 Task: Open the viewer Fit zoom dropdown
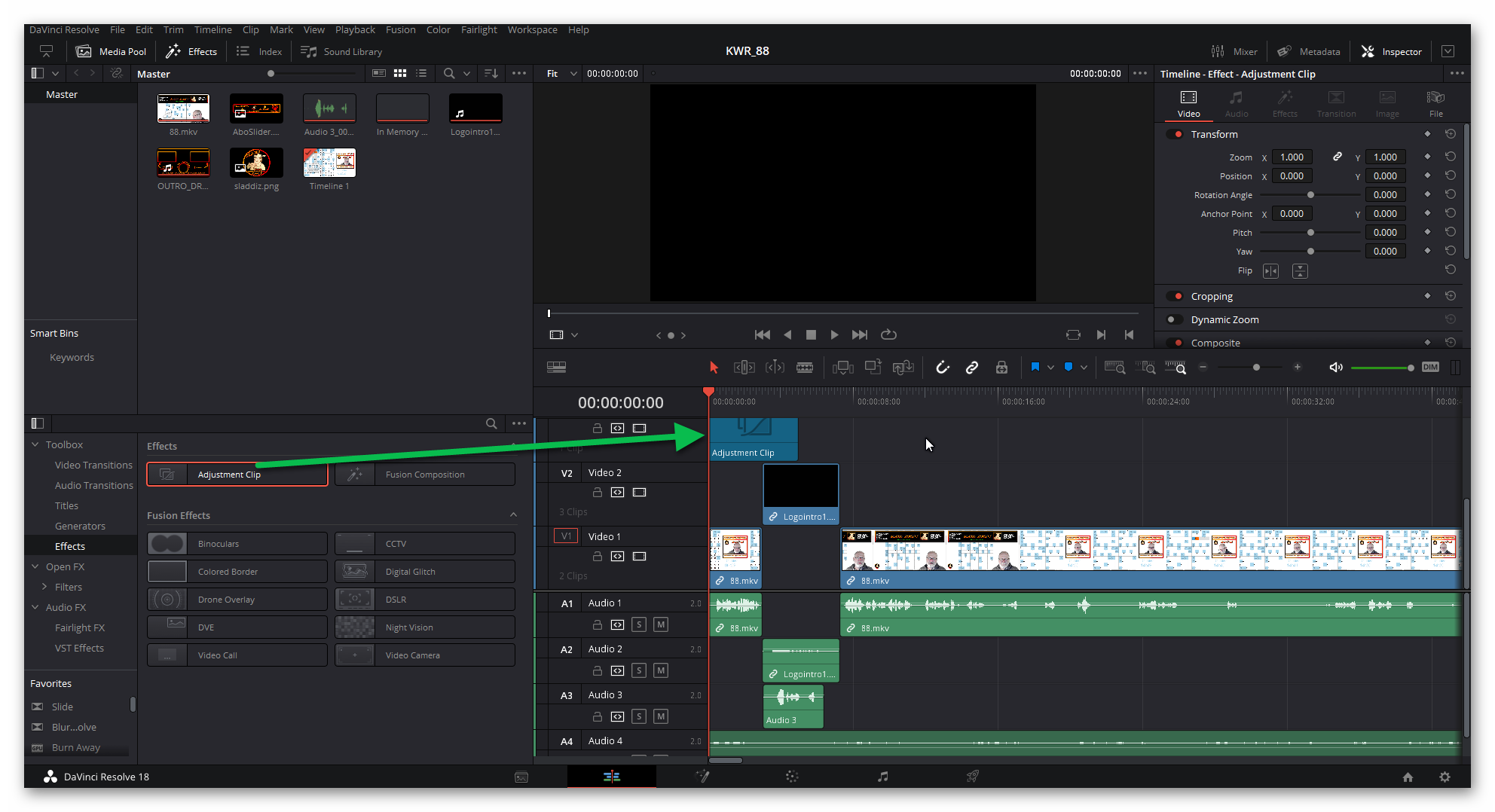(x=562, y=74)
